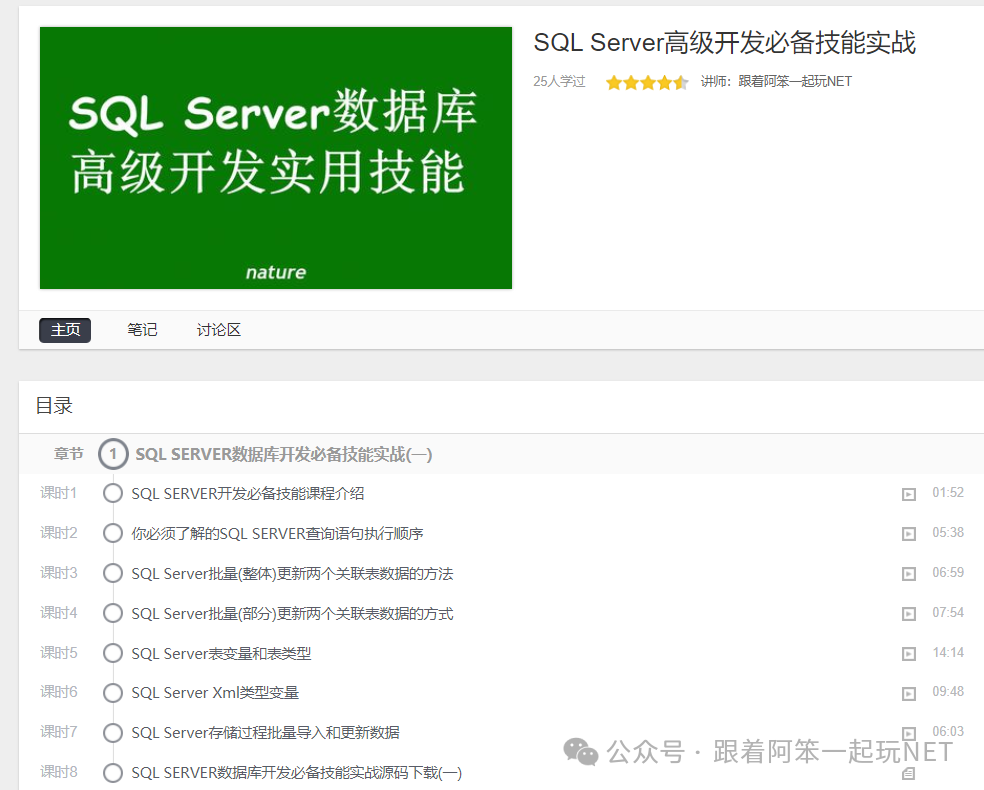Click the 25人学过 student count
Screen dimensions: 984x790
point(559,82)
